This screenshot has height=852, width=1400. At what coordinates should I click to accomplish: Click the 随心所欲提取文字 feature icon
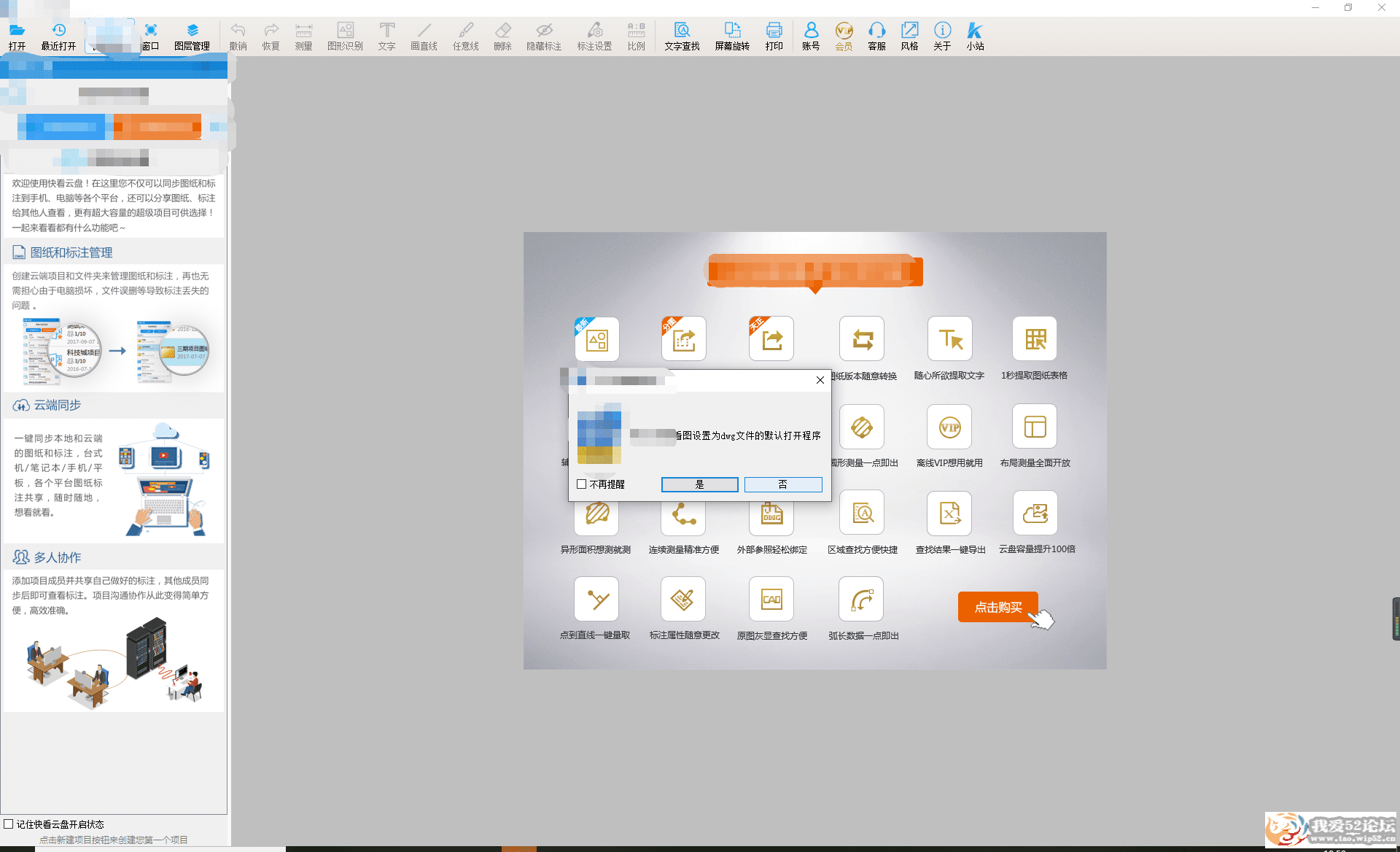point(949,338)
